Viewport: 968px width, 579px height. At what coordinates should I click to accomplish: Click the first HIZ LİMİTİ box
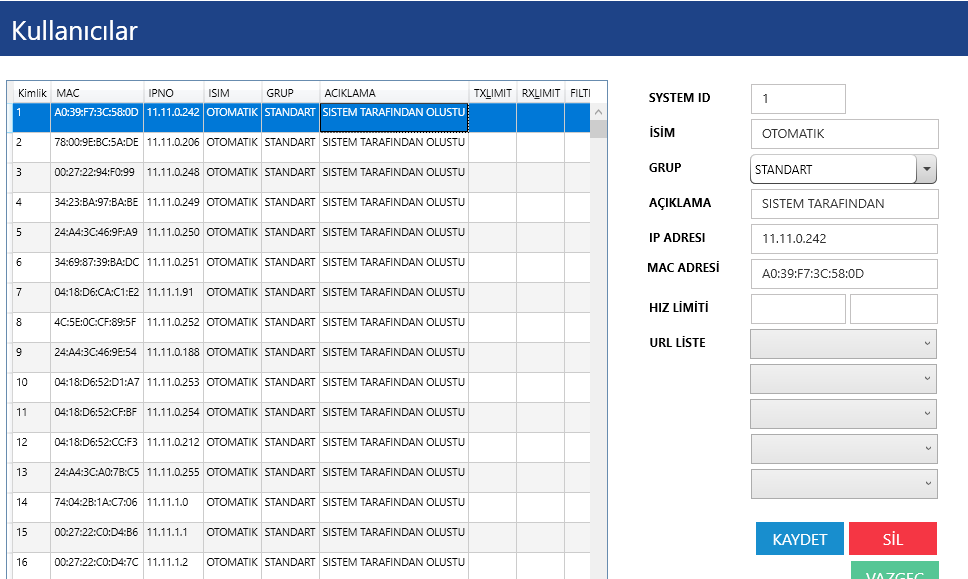(x=797, y=309)
